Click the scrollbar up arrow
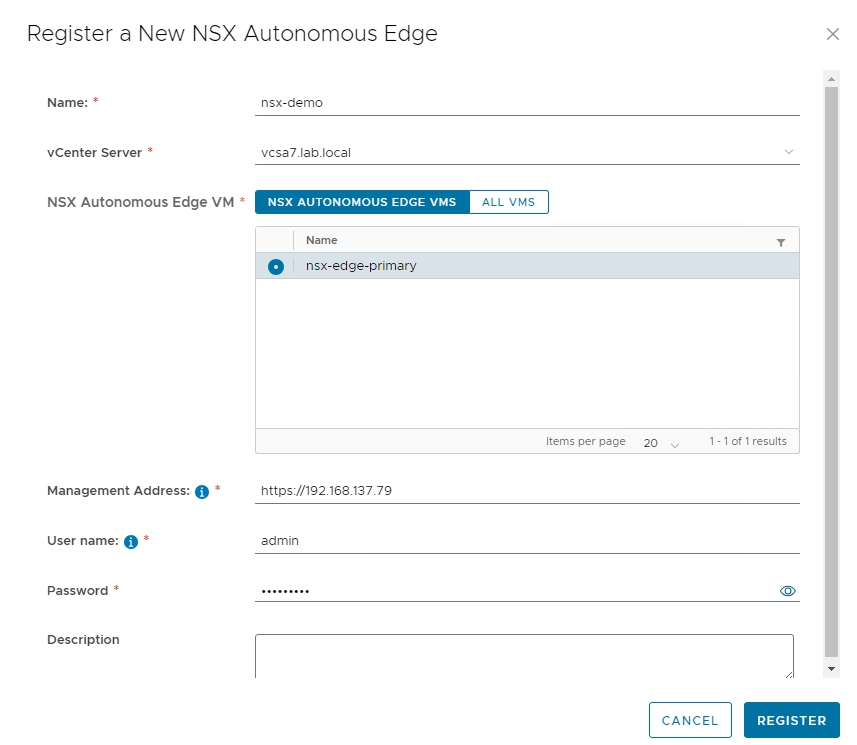This screenshot has width=857, height=745. point(831,78)
